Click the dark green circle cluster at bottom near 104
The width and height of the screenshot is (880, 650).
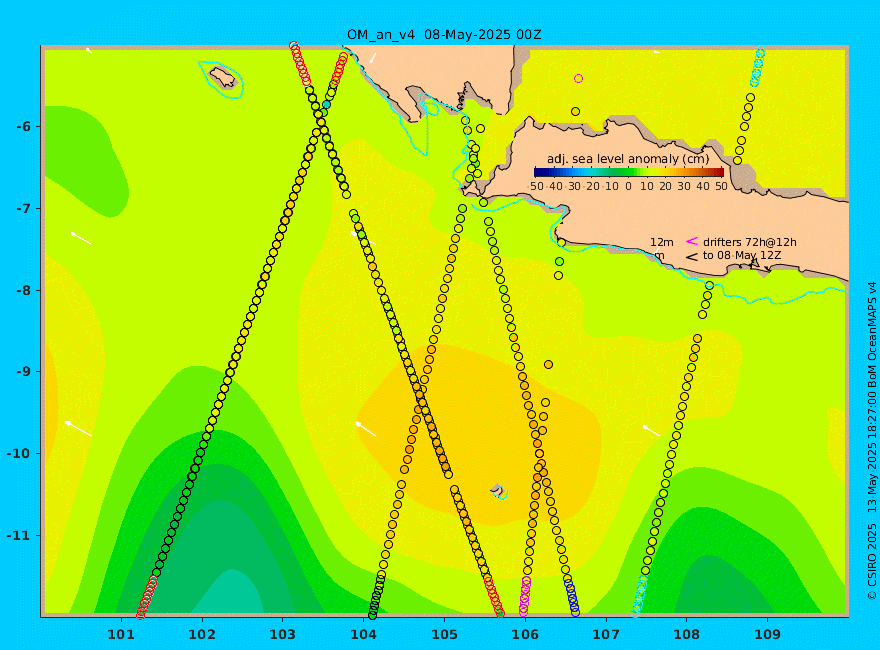pos(377,597)
